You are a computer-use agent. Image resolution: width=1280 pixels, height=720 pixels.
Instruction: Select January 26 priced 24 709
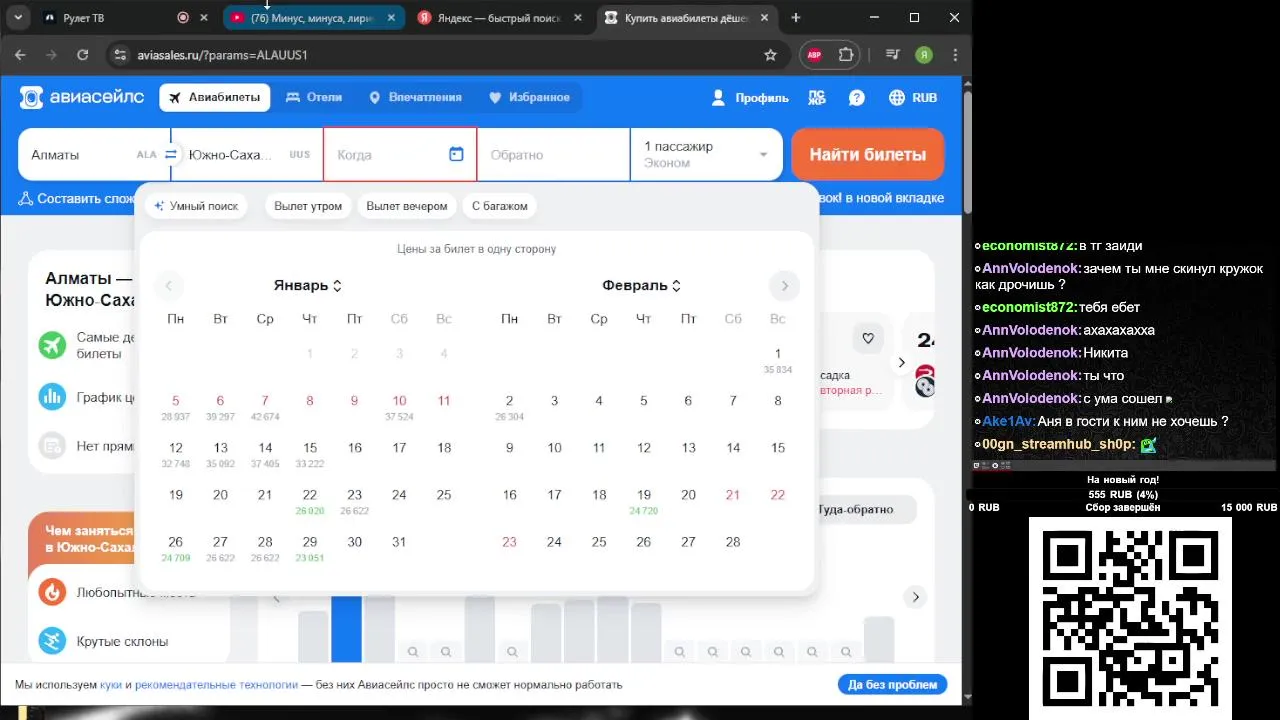coord(175,548)
